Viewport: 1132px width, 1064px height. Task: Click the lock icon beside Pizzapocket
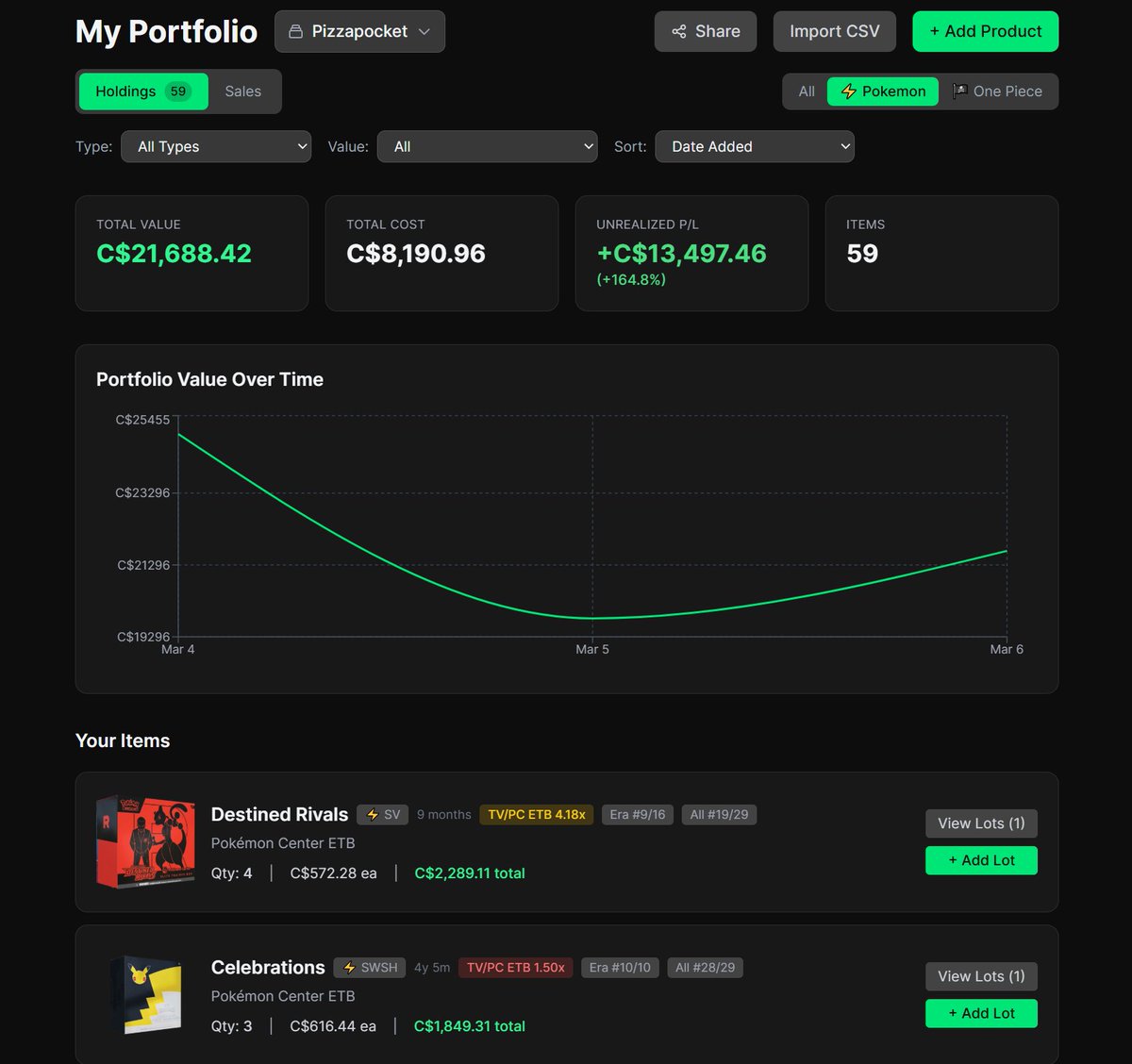point(295,32)
